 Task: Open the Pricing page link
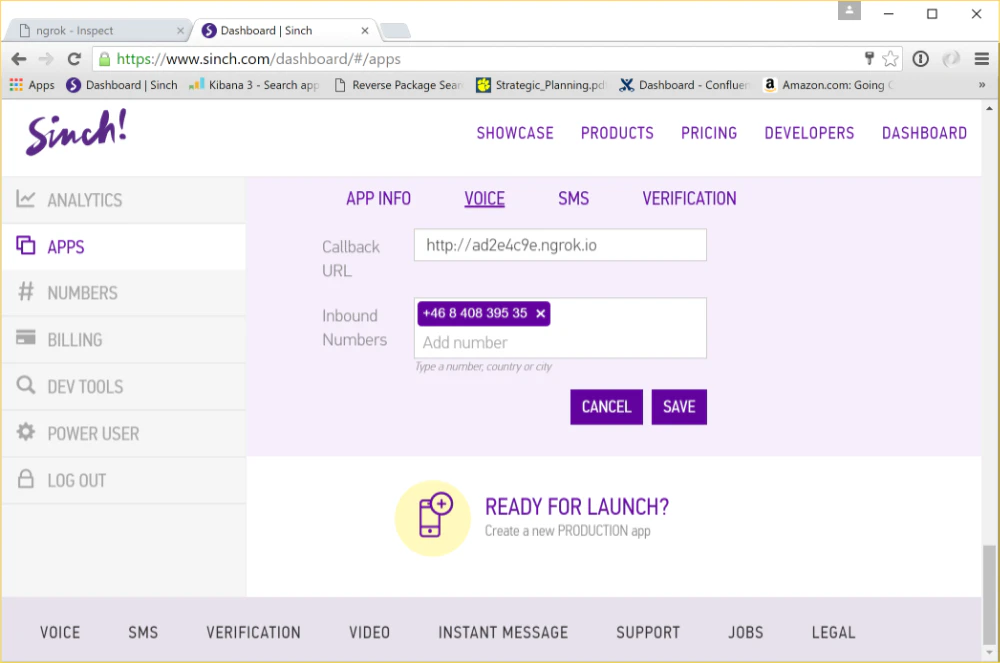709,133
